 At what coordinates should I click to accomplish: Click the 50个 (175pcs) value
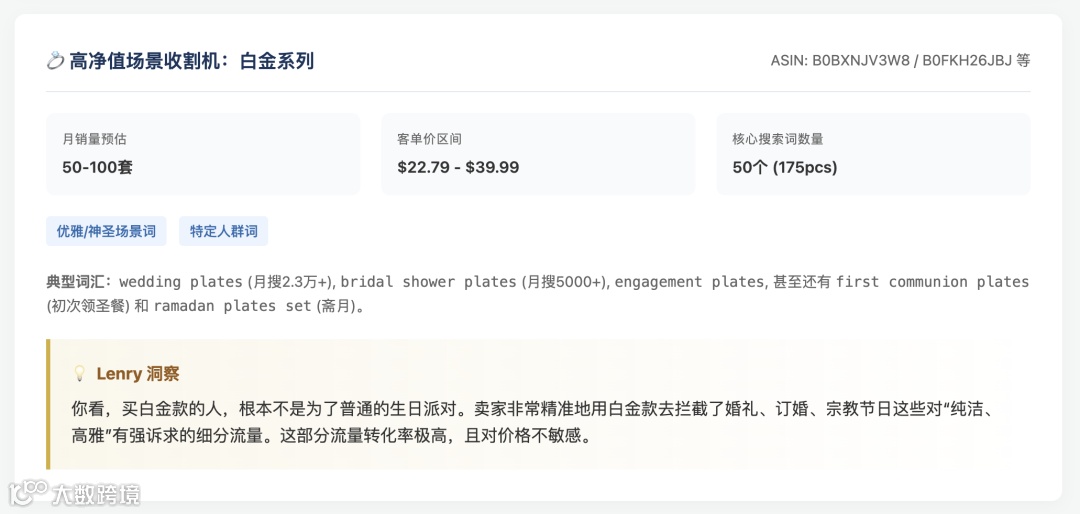coord(784,167)
